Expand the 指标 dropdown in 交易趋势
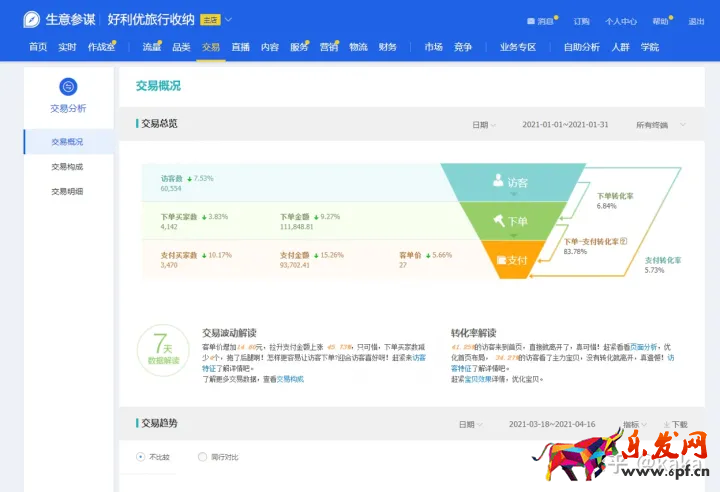 (x=634, y=424)
